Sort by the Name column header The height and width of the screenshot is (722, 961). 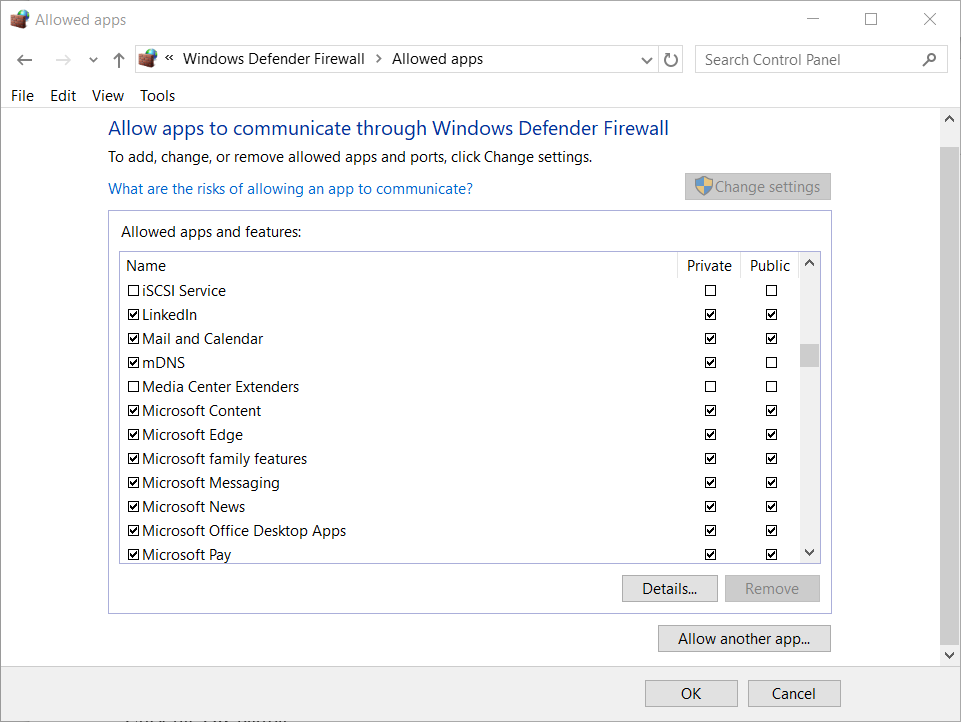tap(398, 265)
